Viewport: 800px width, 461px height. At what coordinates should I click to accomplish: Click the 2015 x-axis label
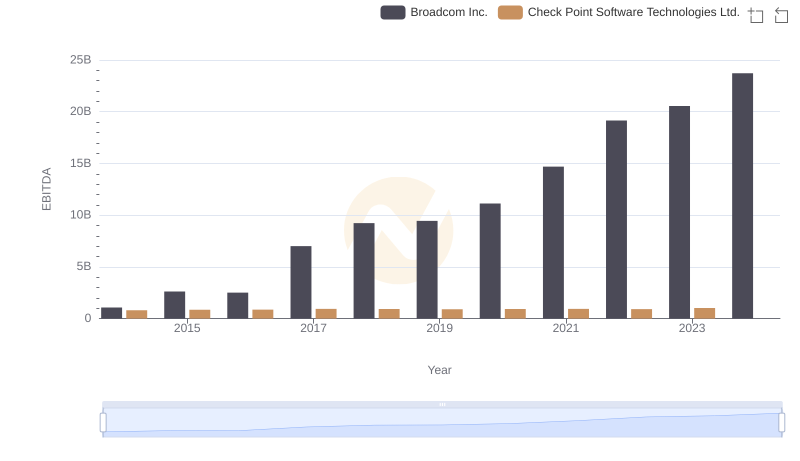pos(187,328)
